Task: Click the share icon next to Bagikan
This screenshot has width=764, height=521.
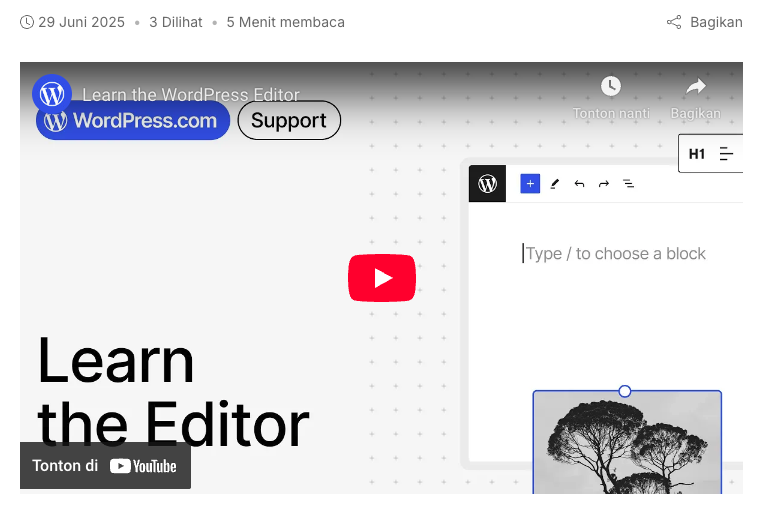Action: pos(674,22)
